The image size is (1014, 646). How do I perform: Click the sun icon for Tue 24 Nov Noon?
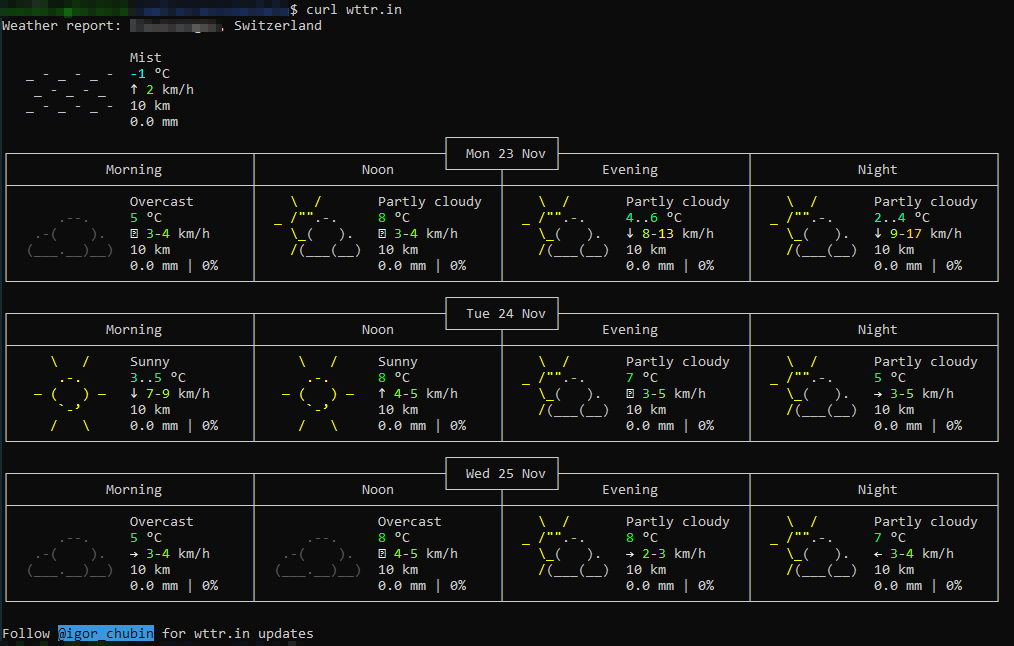pyautogui.click(x=318, y=393)
